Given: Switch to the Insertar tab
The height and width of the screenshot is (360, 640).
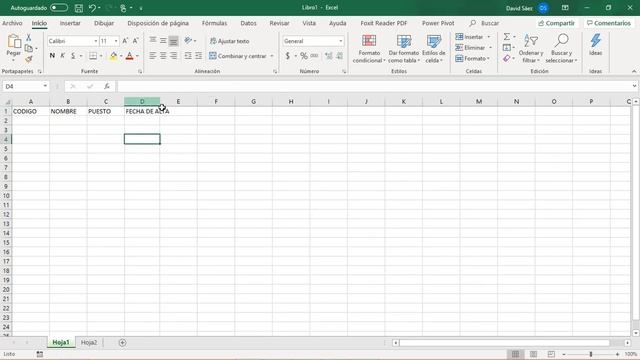Looking at the screenshot, I should pos(70,23).
